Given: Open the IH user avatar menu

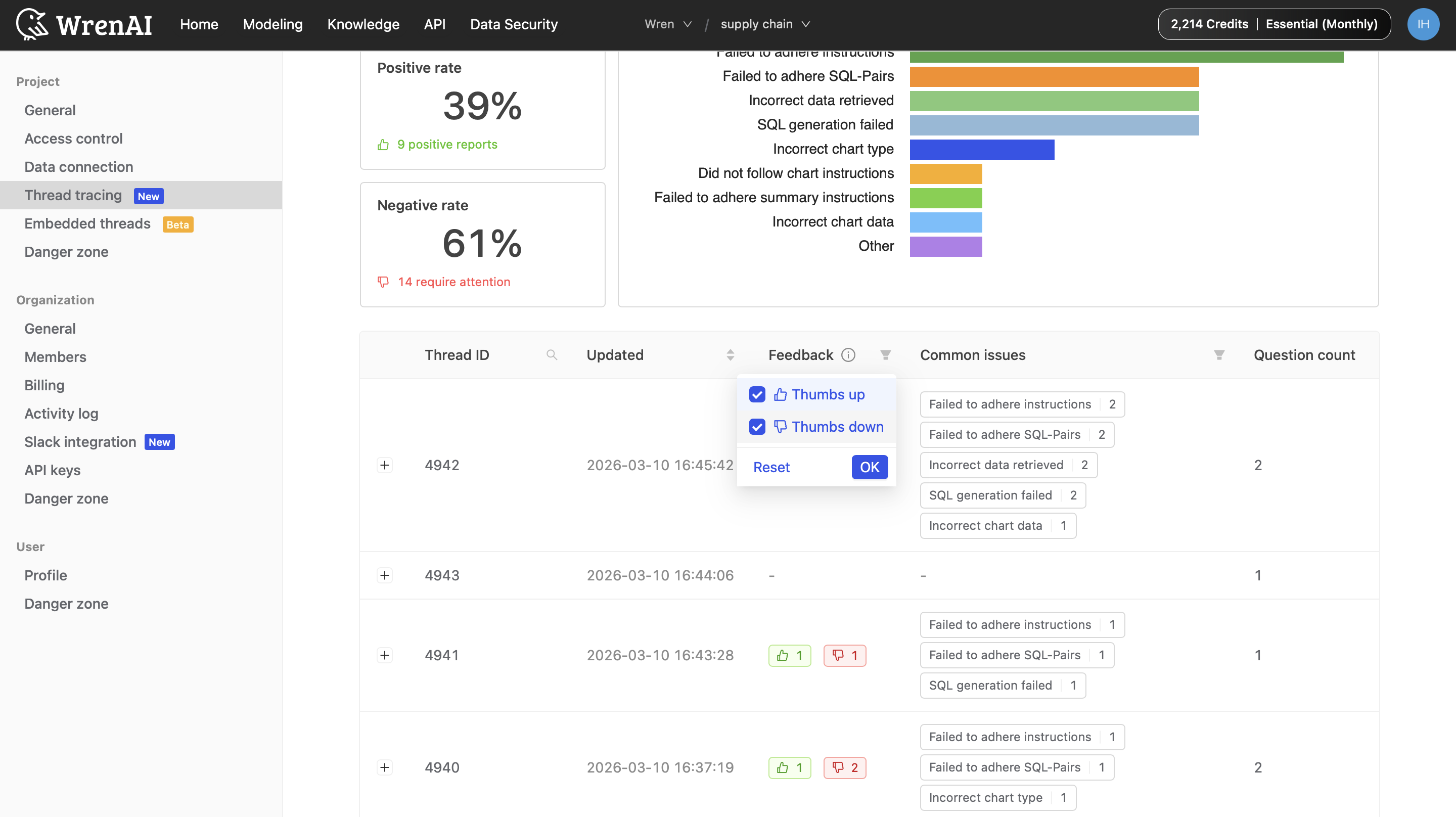Looking at the screenshot, I should pos(1423,24).
